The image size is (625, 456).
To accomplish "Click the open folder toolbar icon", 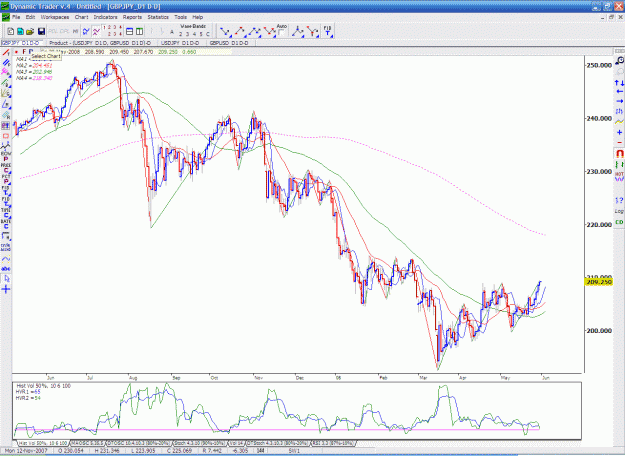I will point(30,31).
